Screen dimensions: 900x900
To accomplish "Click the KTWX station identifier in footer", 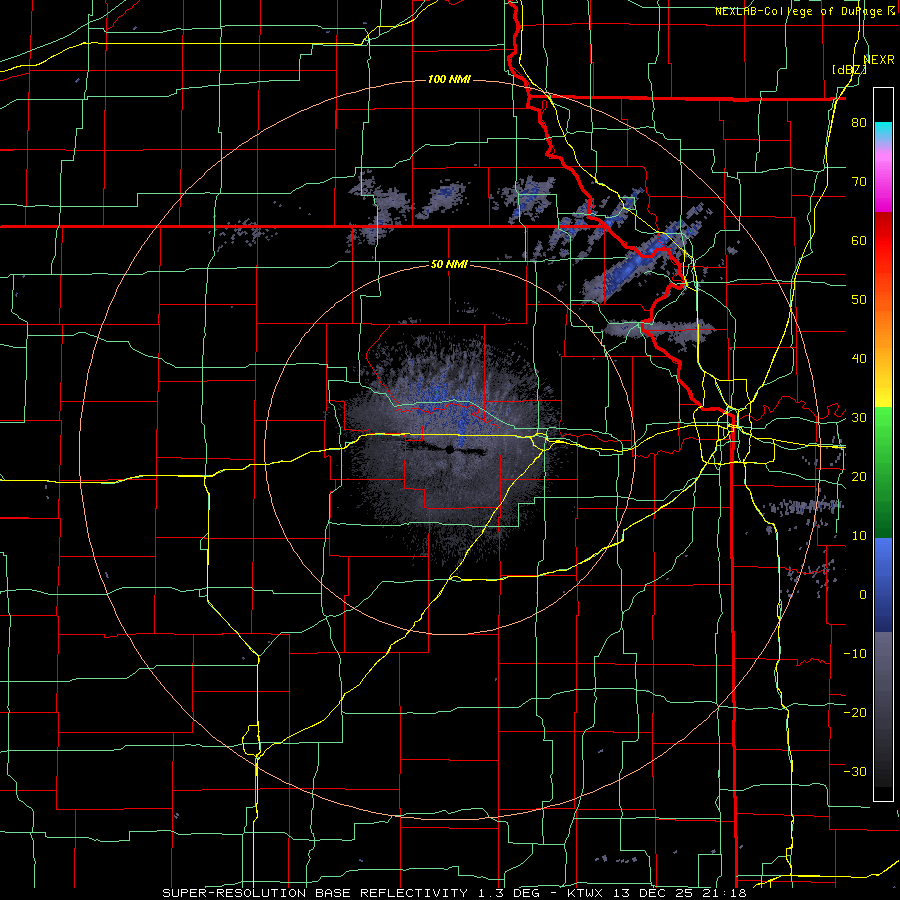I will [x=585, y=893].
